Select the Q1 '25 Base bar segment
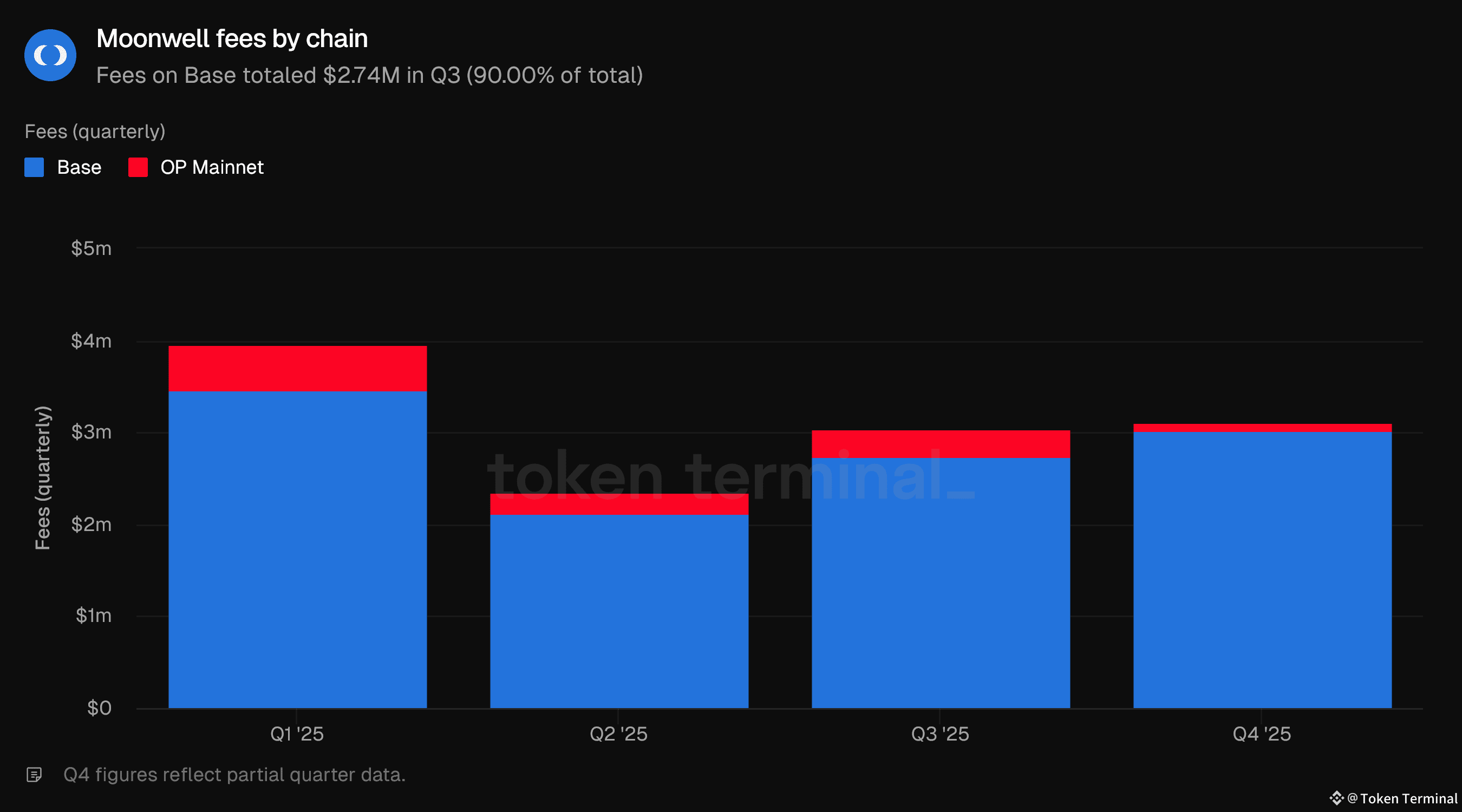Viewport: 1462px width, 812px height. click(297, 549)
